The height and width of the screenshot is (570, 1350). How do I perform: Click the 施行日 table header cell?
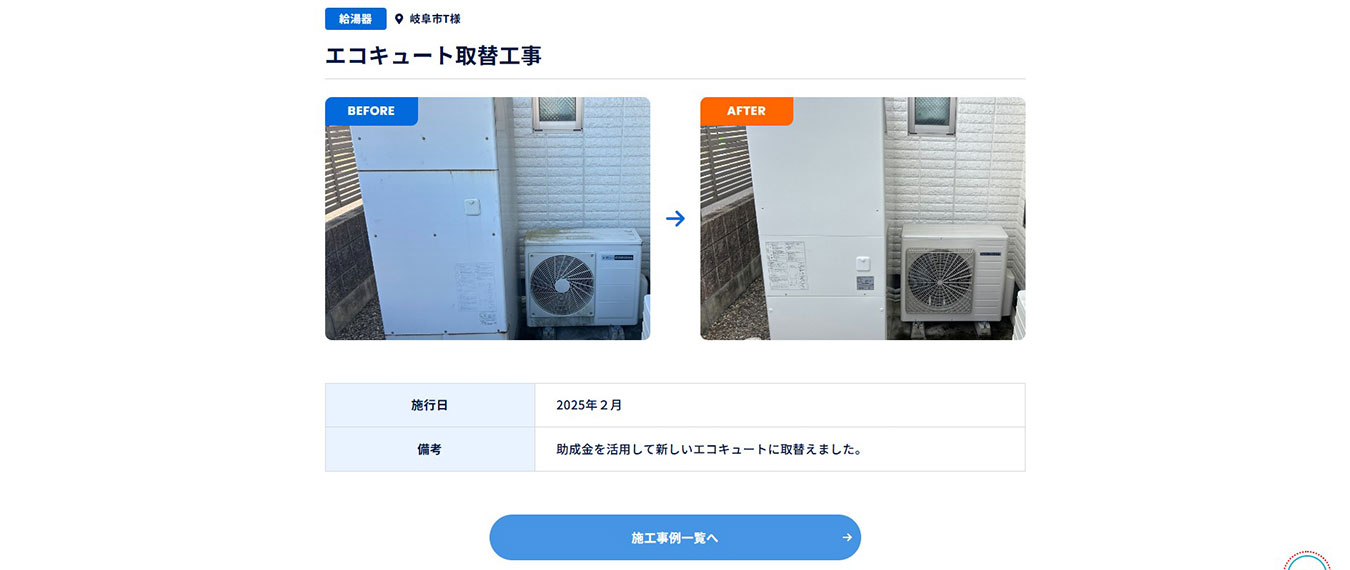430,405
